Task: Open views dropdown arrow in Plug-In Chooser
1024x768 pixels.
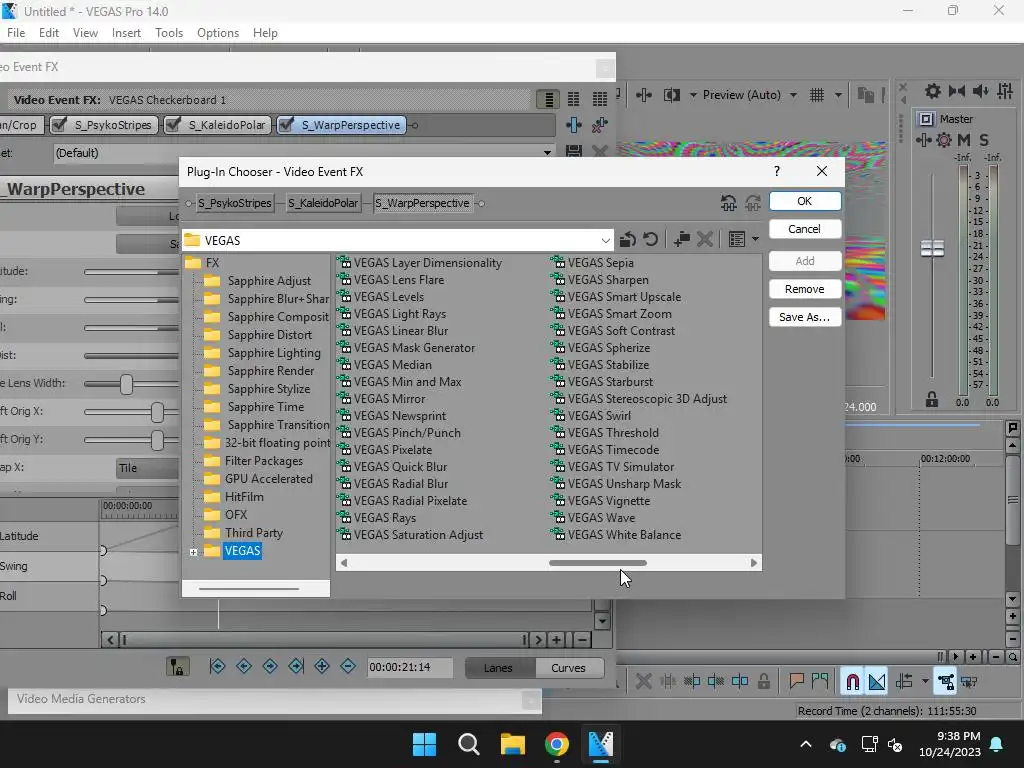Action: click(x=755, y=240)
